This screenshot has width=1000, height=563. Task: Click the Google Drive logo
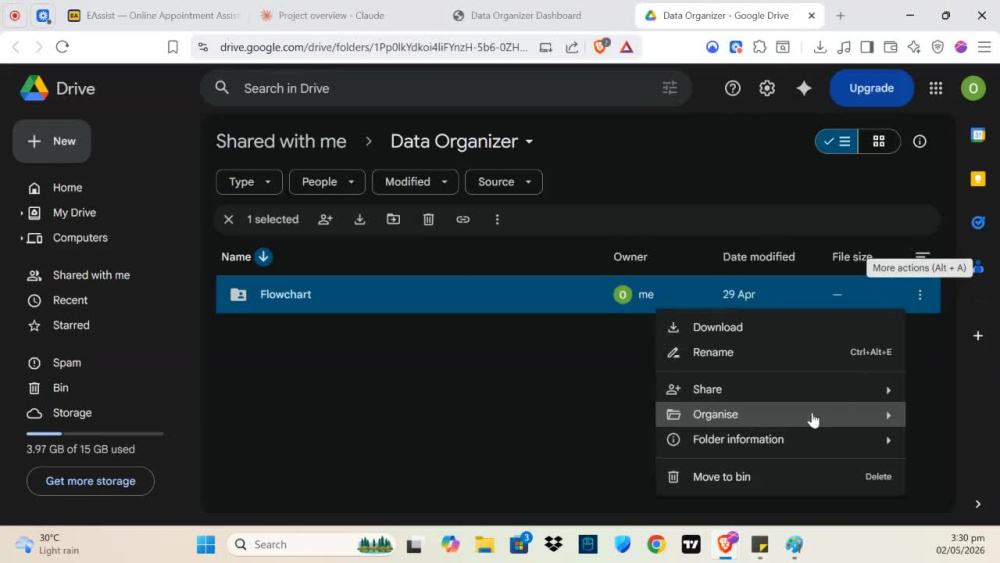click(34, 88)
